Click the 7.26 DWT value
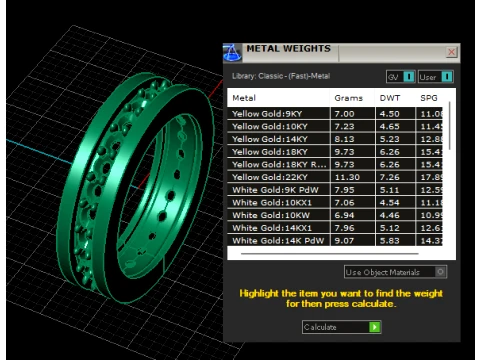The image size is (480, 360). 390,177
